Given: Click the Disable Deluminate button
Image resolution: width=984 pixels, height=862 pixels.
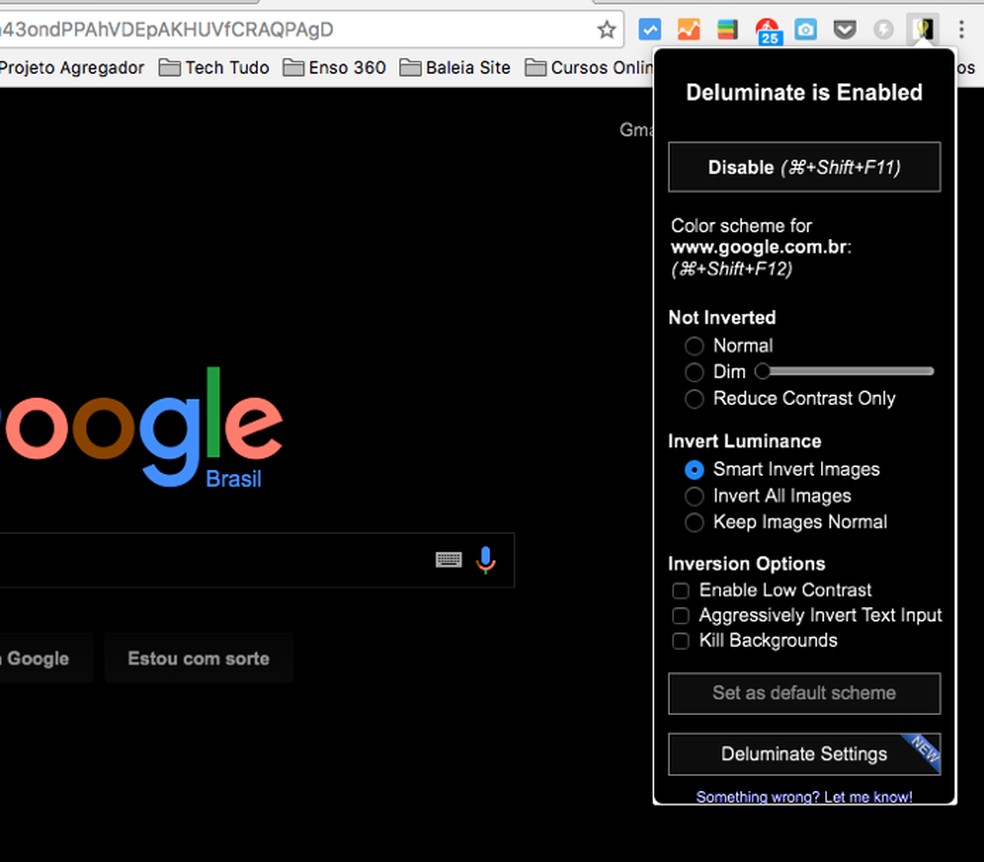Looking at the screenshot, I should 805,167.
